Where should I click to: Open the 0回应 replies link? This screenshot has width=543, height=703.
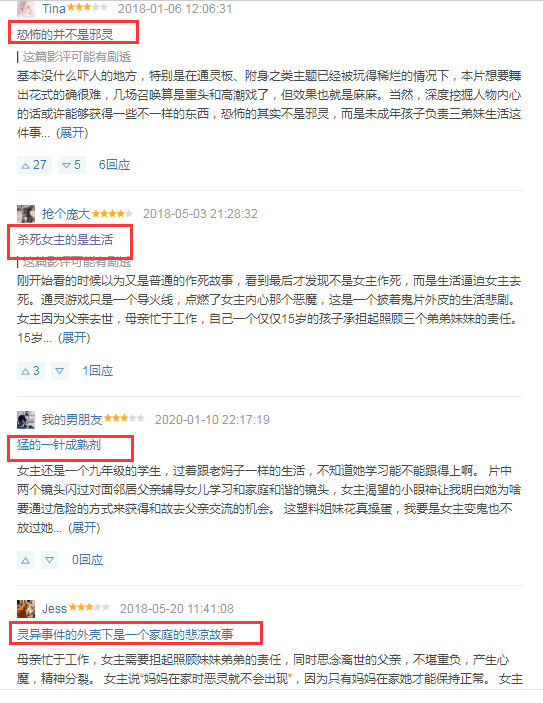point(87,560)
